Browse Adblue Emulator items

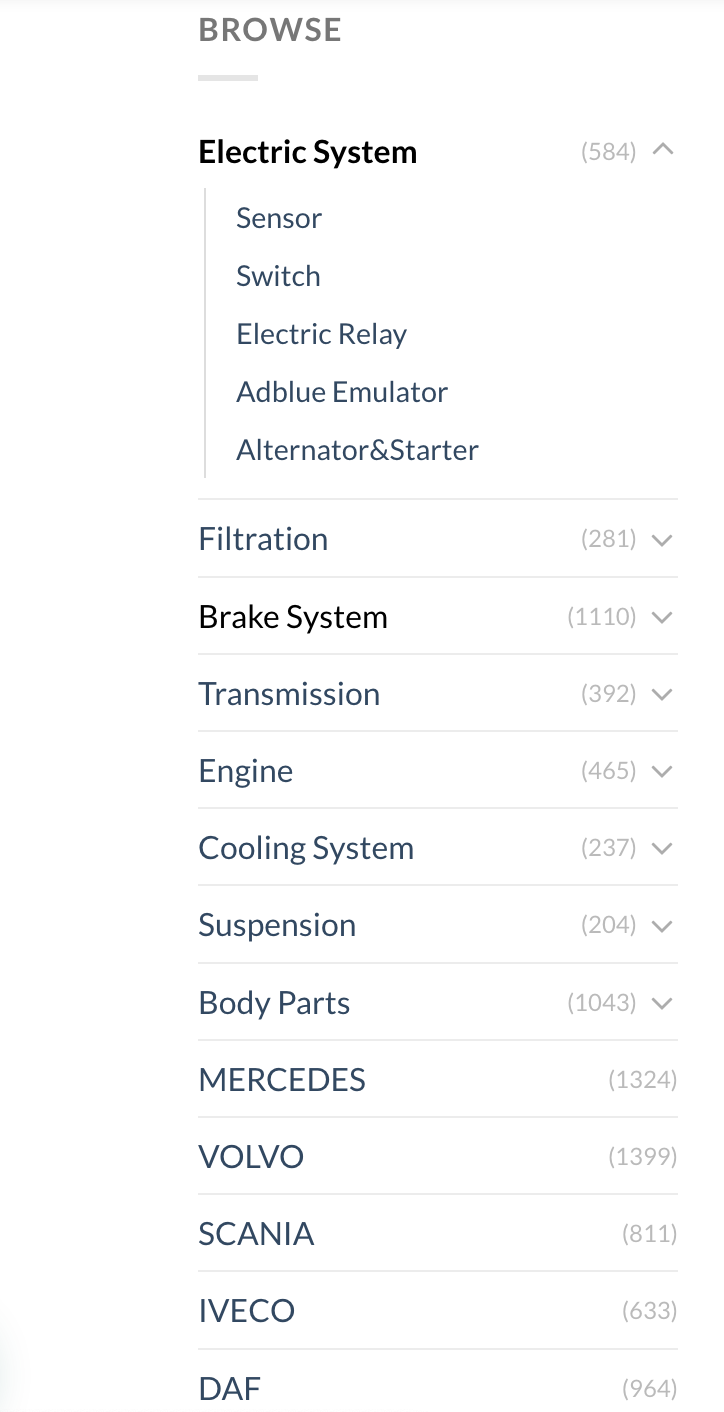pyautogui.click(x=342, y=392)
